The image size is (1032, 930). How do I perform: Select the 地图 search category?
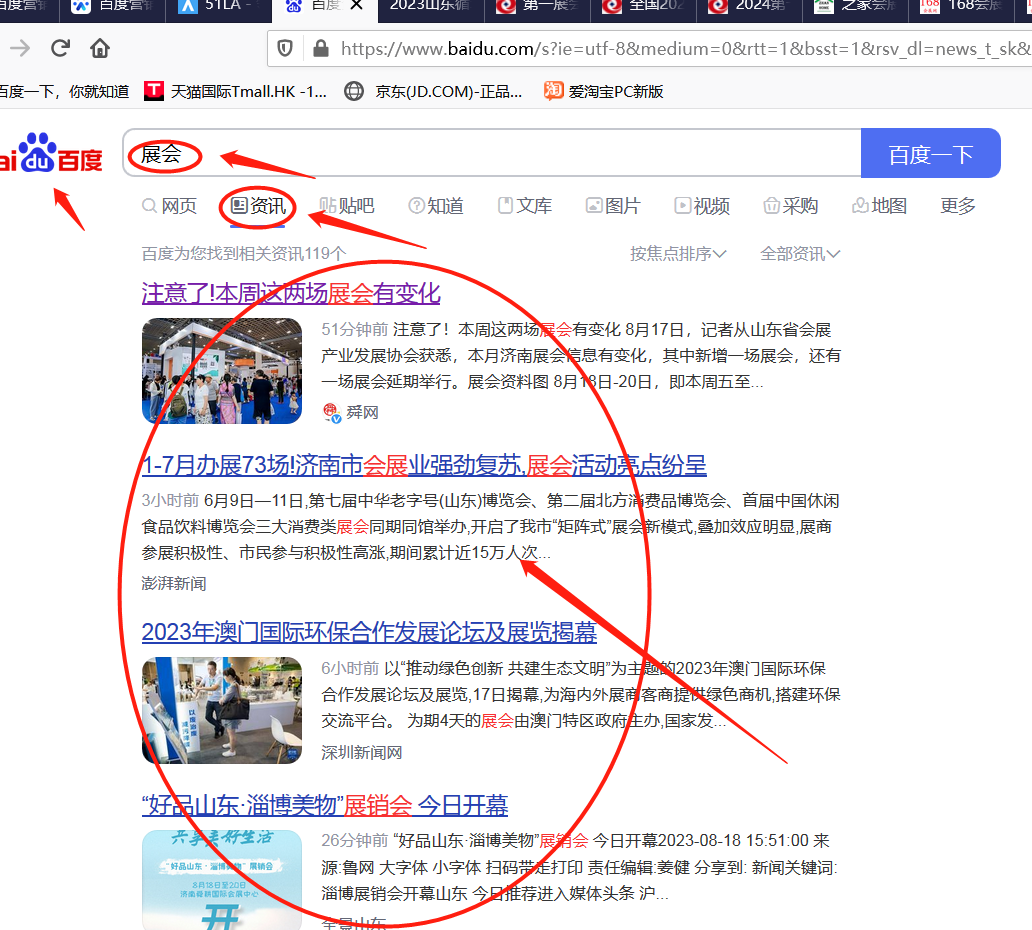[880, 206]
